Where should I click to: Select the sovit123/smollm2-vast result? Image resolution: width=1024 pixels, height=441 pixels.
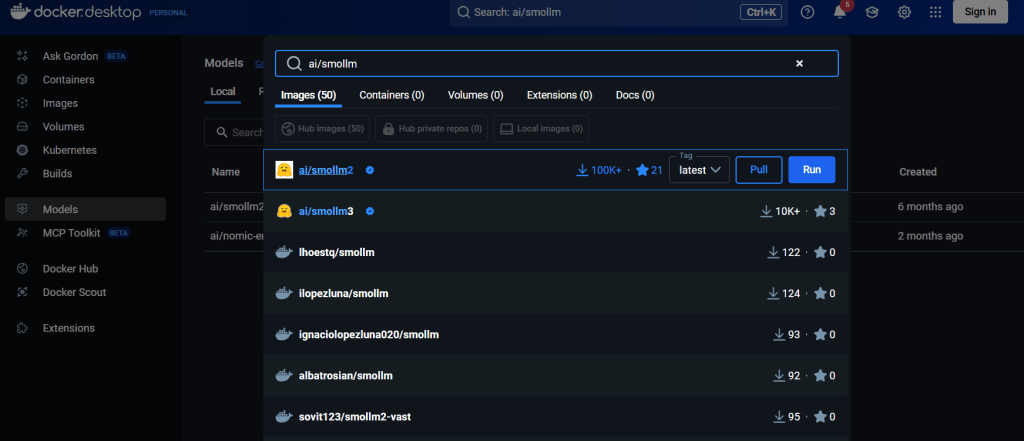(556, 417)
